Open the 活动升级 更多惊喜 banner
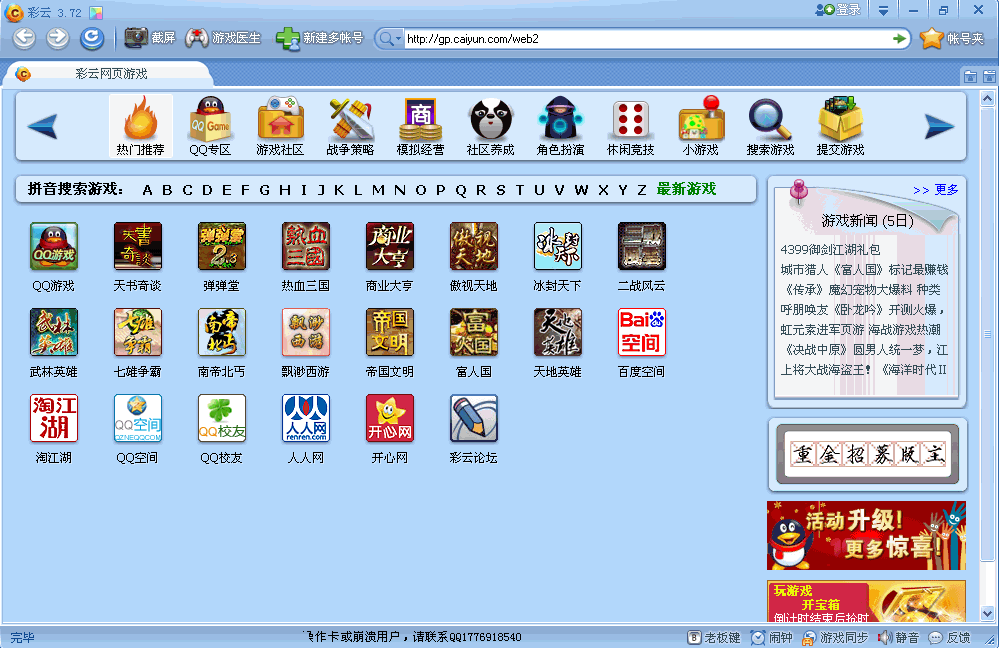The image size is (999, 648). point(866,535)
